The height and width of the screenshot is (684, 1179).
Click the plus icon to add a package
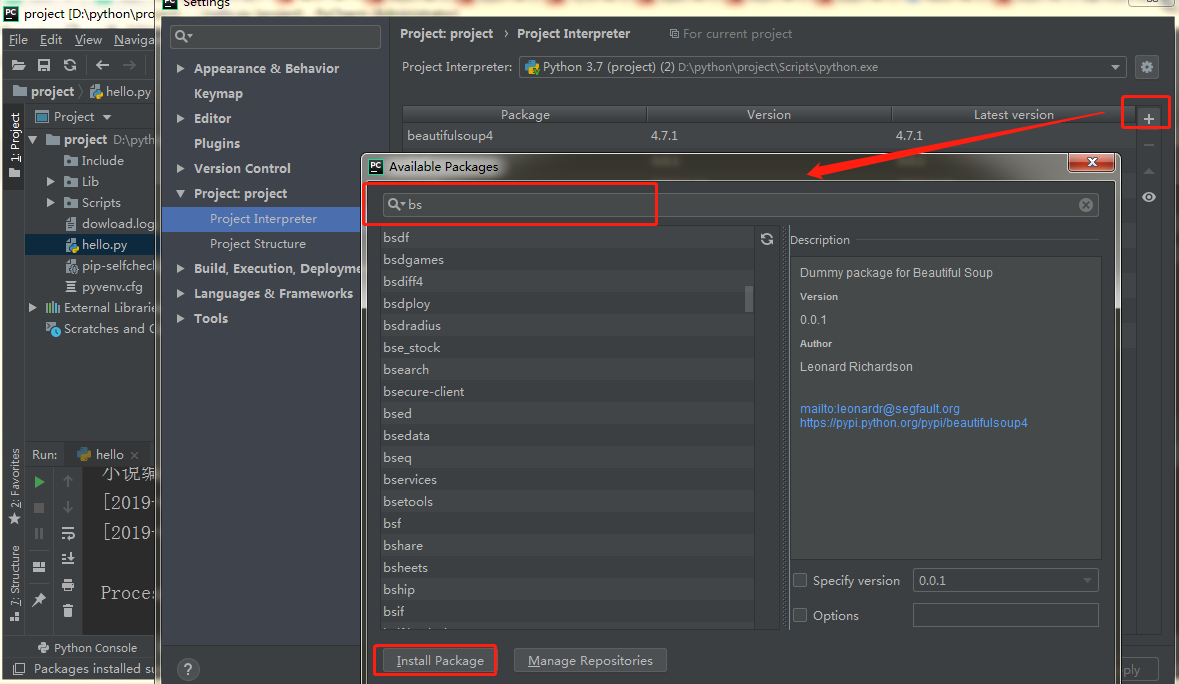[1148, 118]
